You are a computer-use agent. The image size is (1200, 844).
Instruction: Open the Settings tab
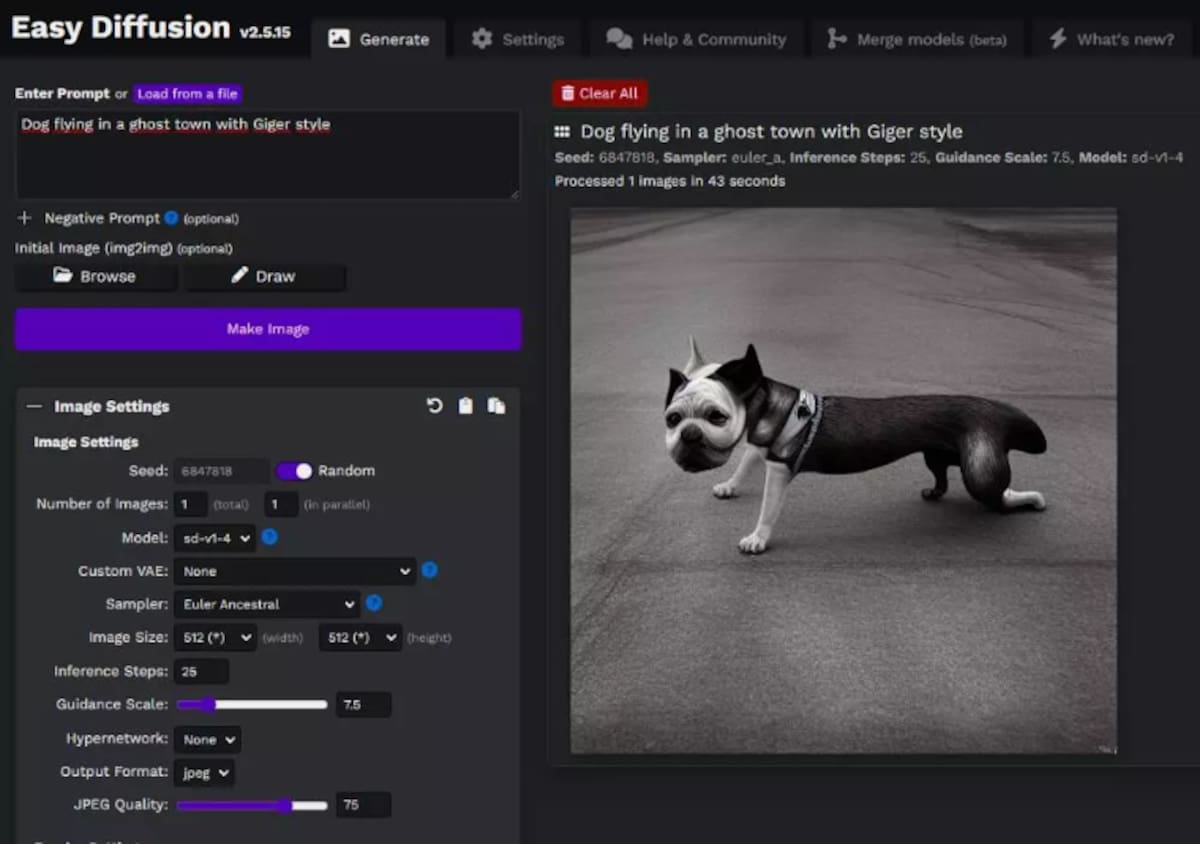click(518, 39)
